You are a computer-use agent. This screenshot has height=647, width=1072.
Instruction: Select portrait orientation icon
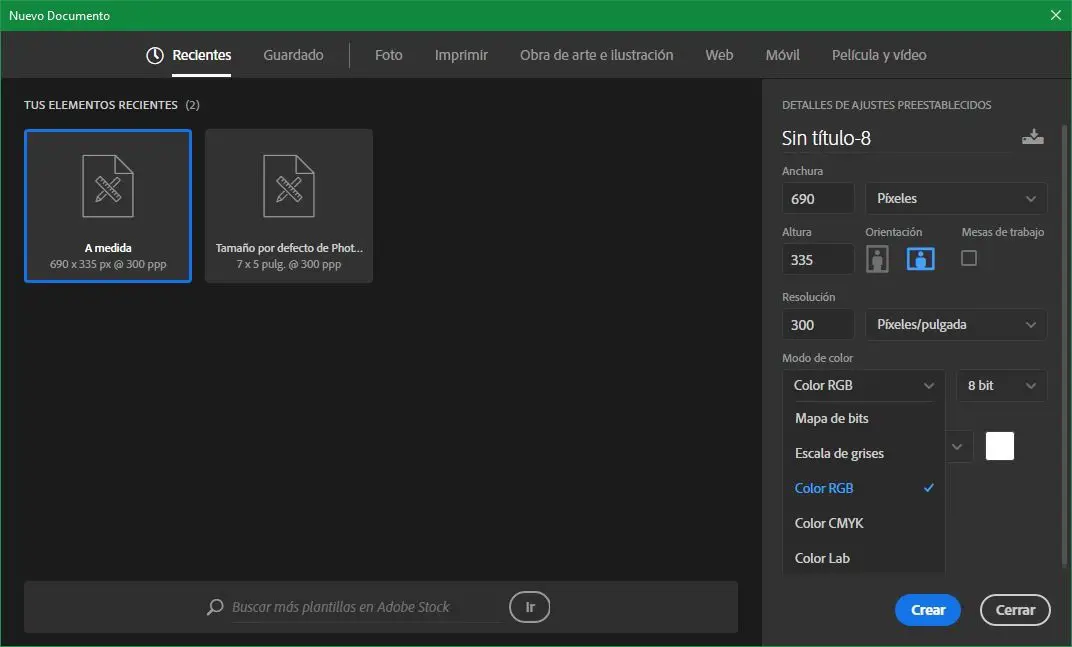[877, 259]
